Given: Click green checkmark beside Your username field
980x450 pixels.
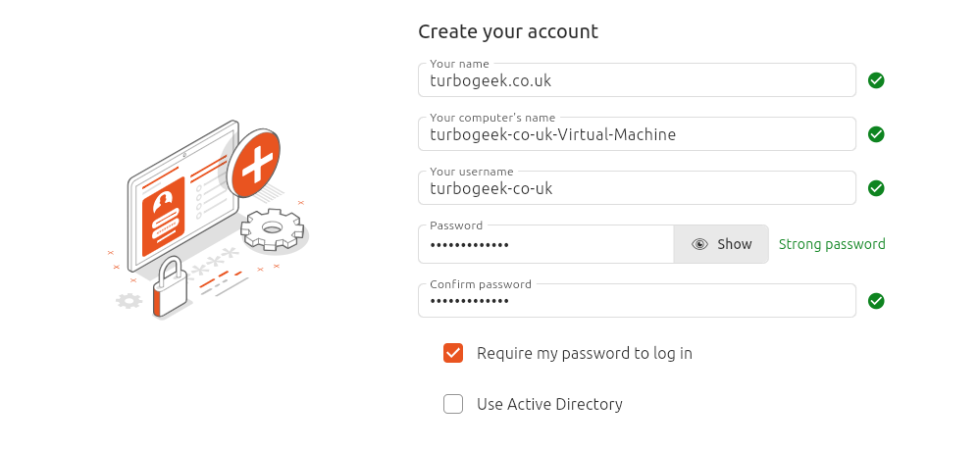Looking at the screenshot, I should pos(876,188).
